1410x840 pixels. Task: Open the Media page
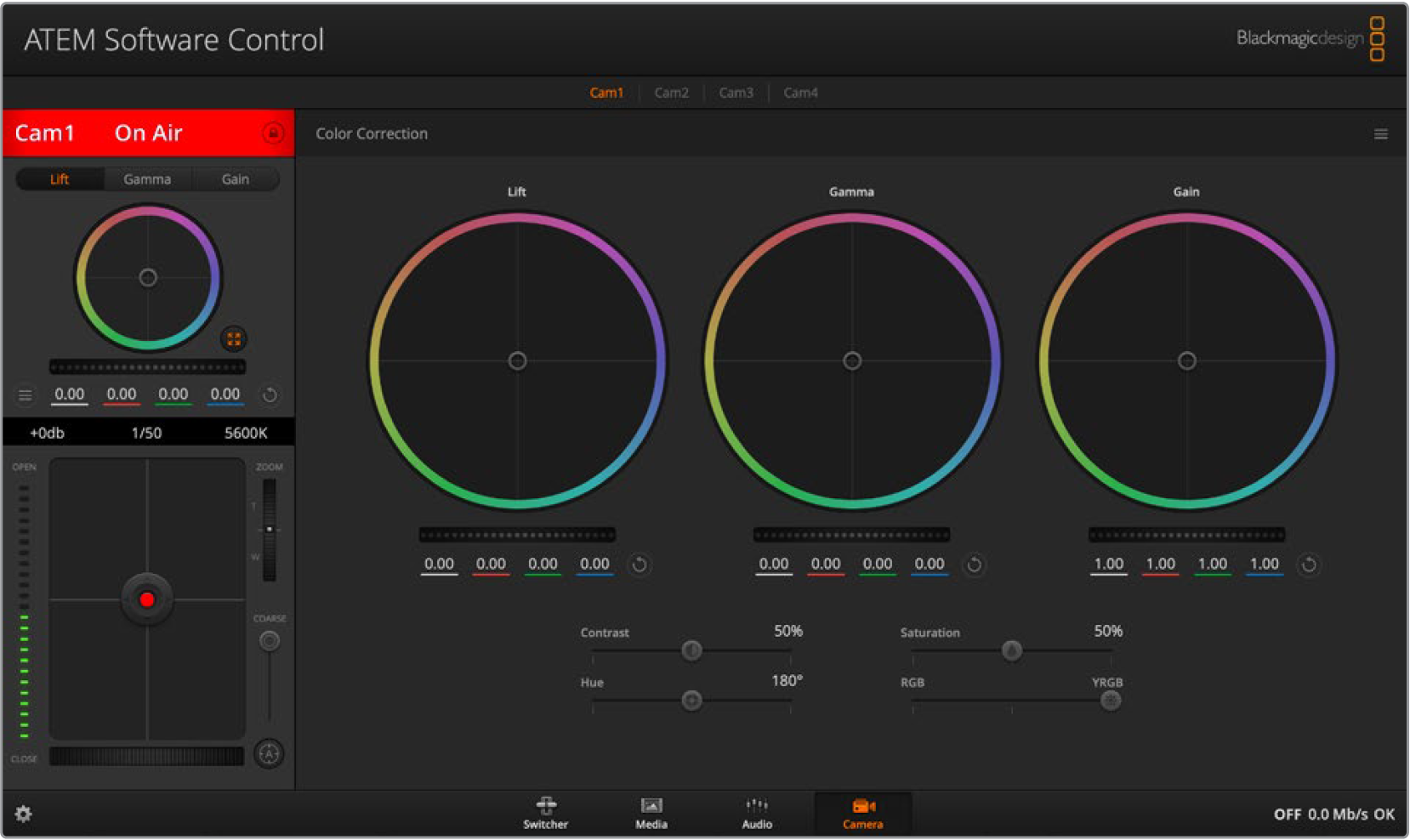click(651, 813)
